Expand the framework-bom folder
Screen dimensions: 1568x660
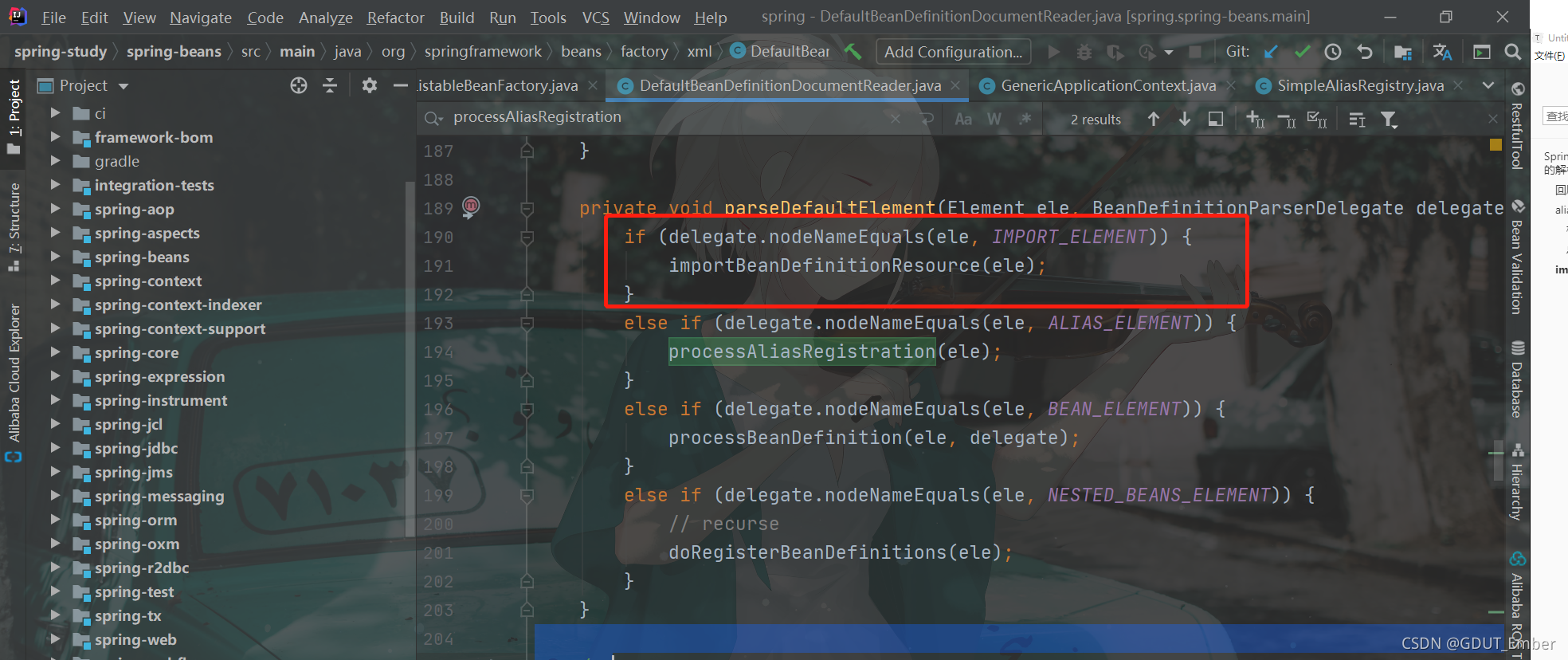coord(55,137)
